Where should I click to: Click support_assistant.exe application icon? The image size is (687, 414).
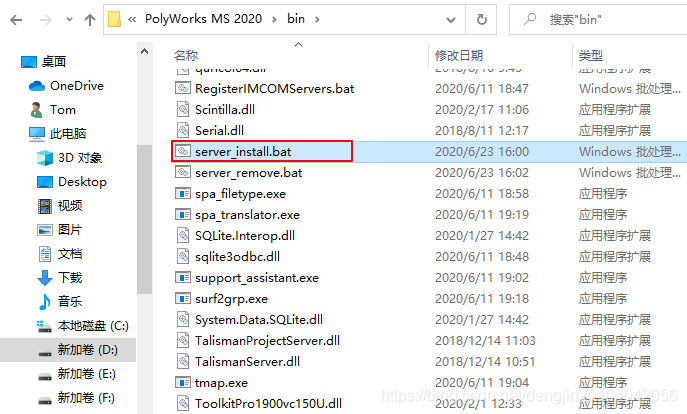click(183, 277)
